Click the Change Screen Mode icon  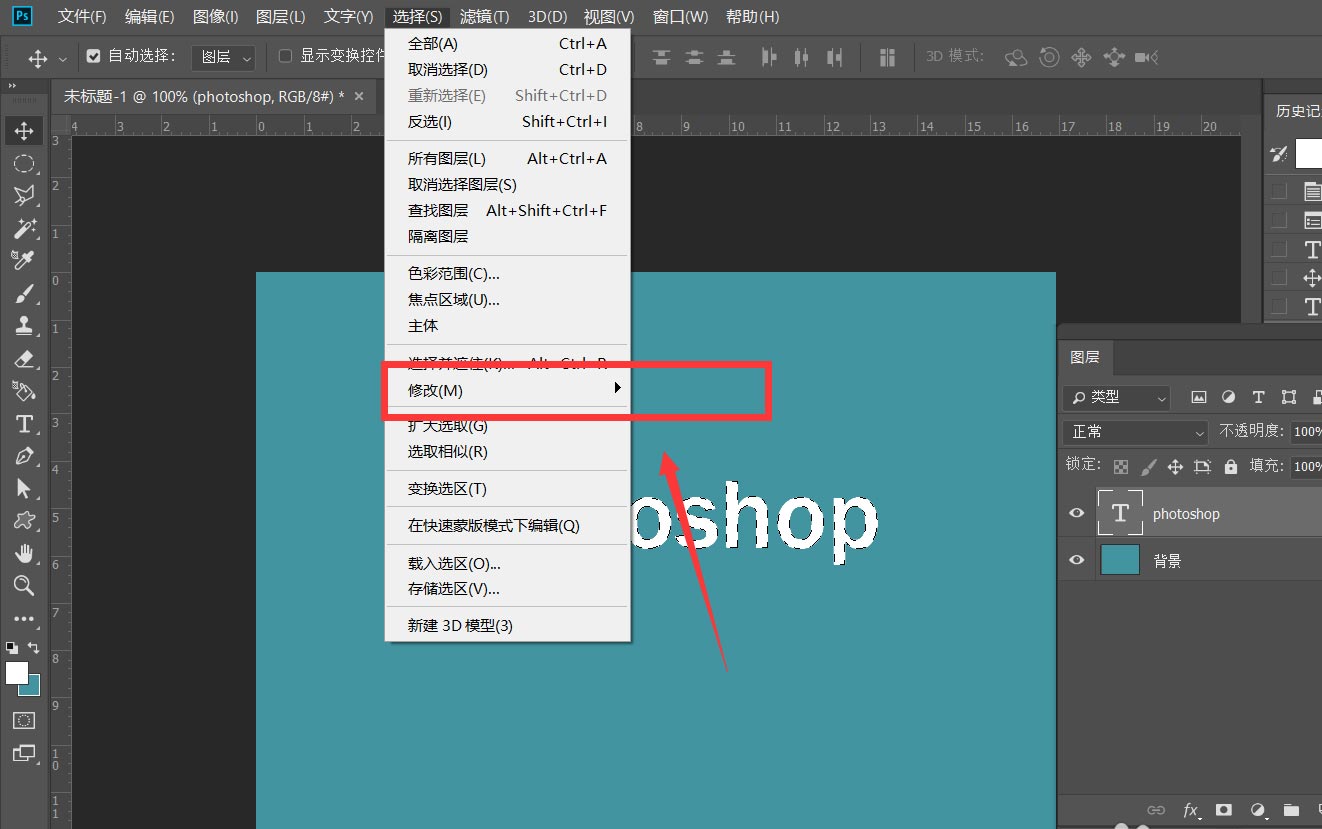pyautogui.click(x=24, y=753)
